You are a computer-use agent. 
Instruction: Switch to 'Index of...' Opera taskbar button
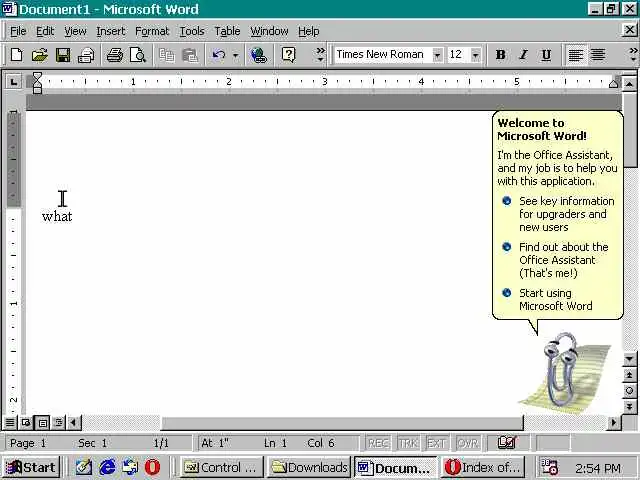click(483, 467)
